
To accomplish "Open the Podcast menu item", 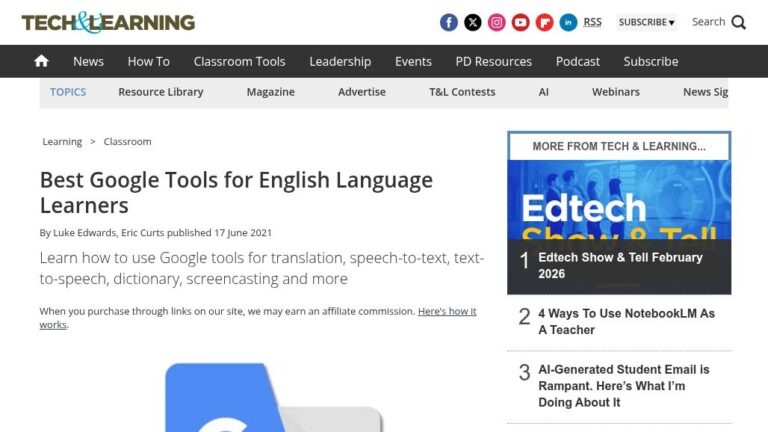I will click(577, 61).
